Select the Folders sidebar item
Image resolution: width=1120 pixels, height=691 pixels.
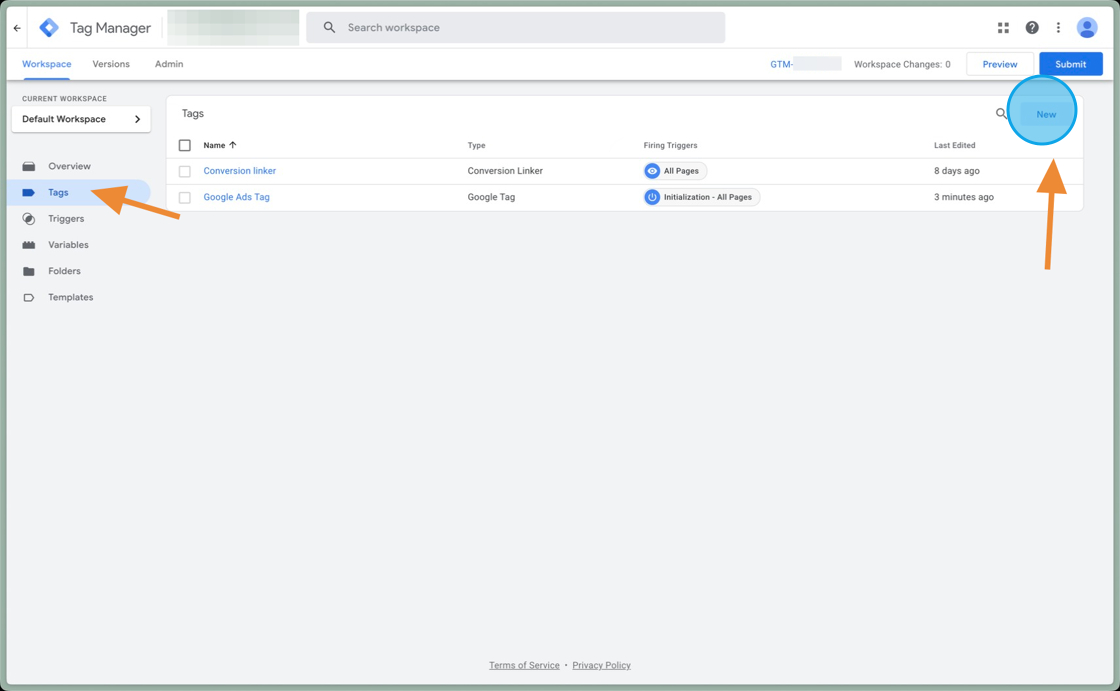coord(64,270)
